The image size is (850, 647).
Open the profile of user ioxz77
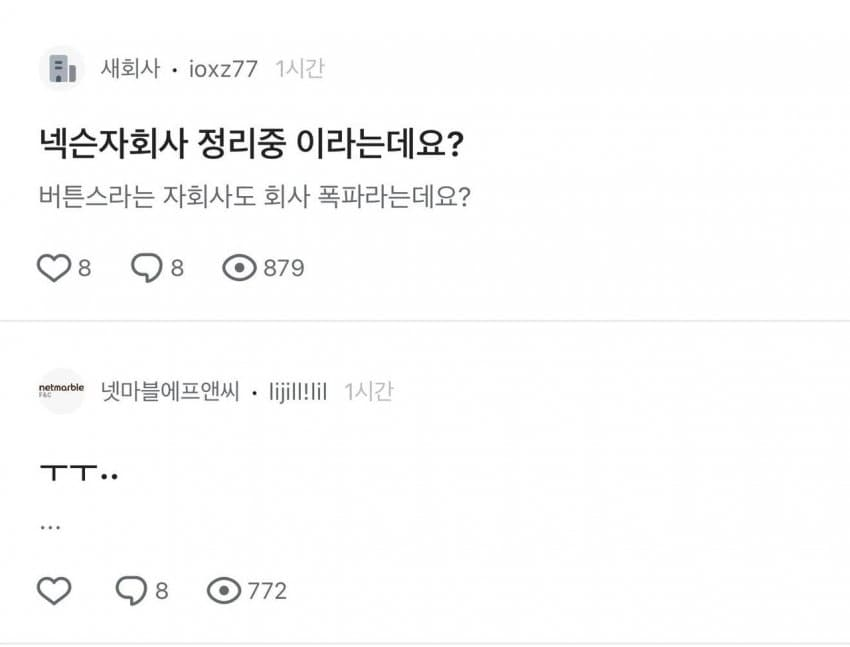click(223, 69)
